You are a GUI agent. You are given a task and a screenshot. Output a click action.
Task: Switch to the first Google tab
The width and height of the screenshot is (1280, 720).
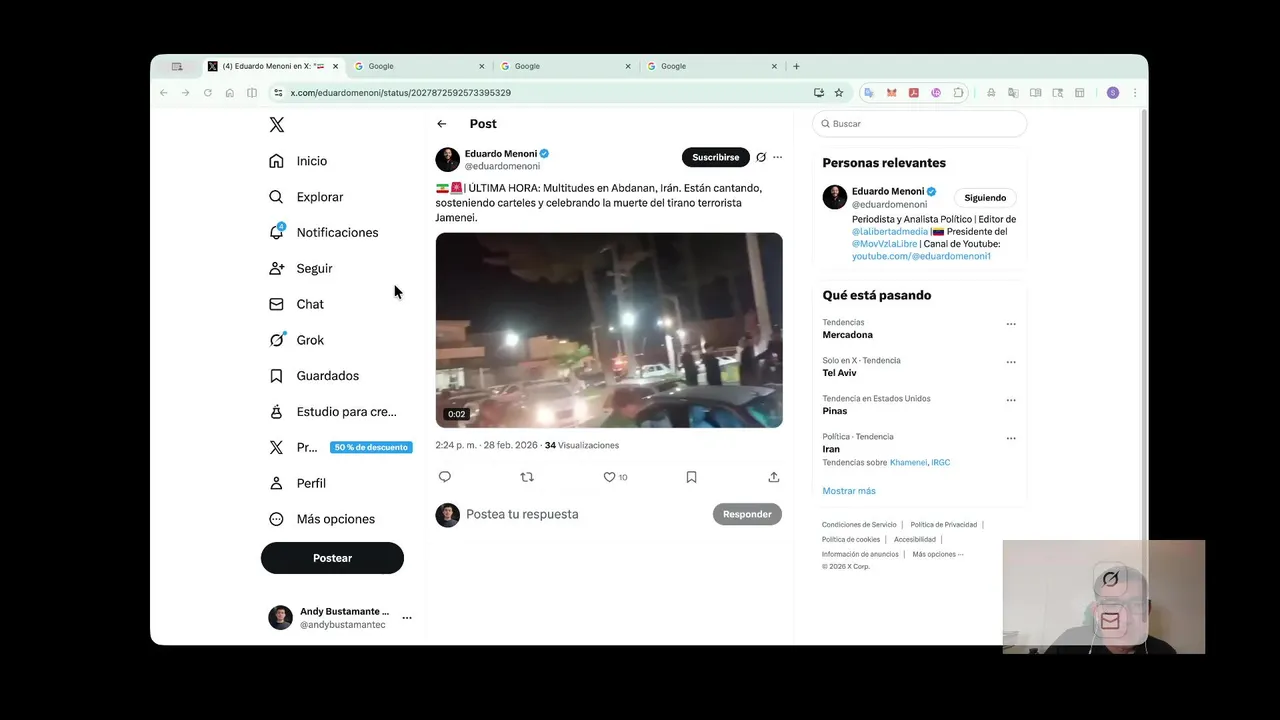[419, 67]
